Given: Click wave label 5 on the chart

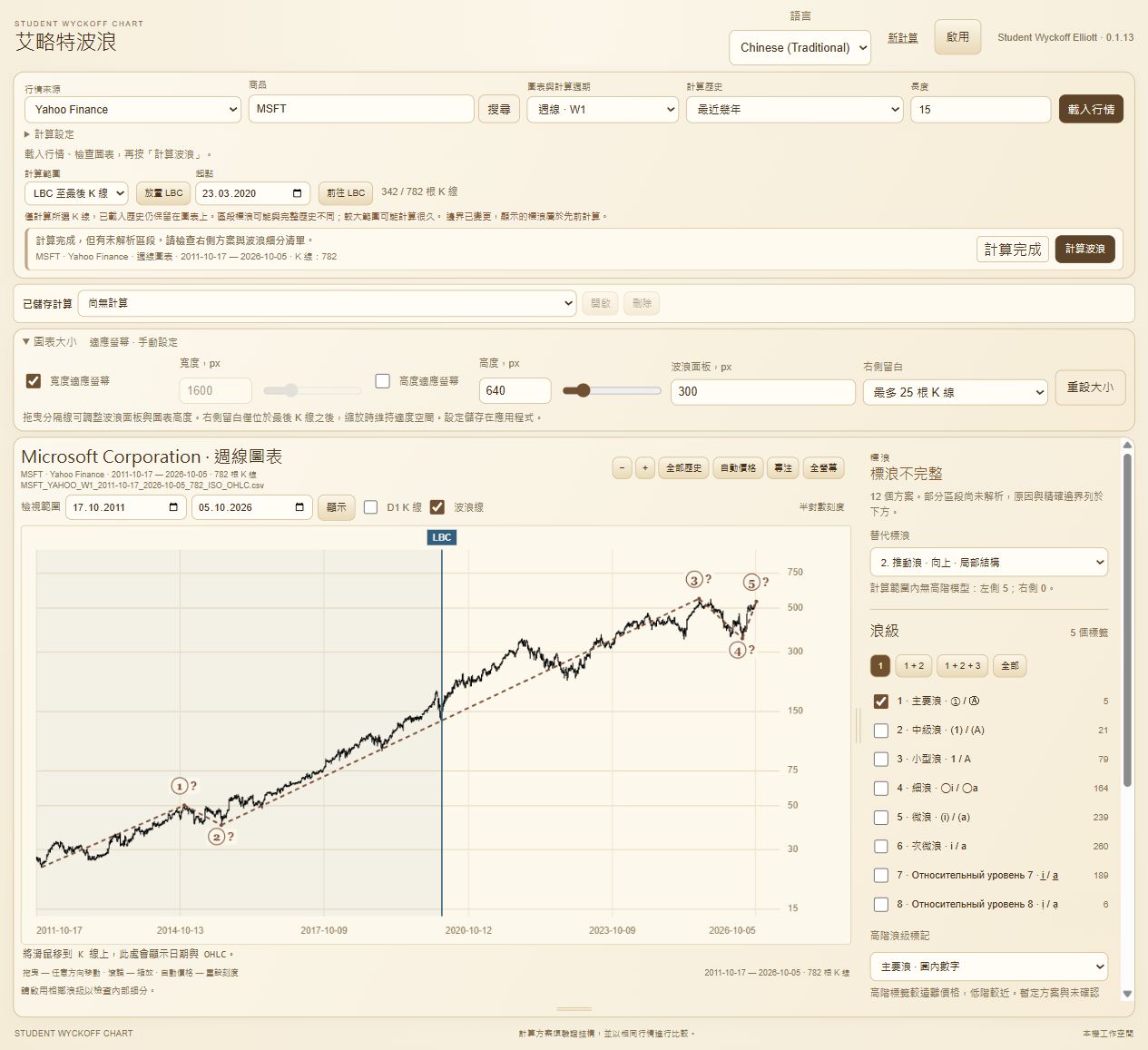Looking at the screenshot, I should [751, 583].
